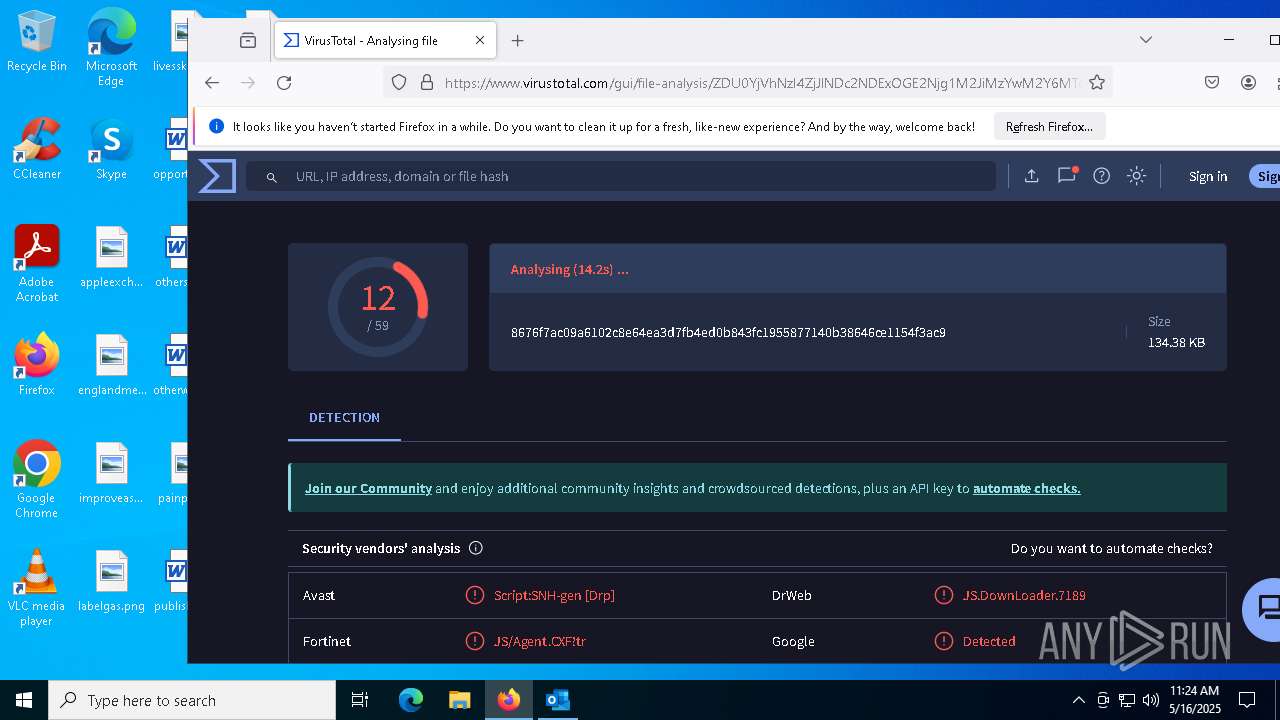Click the search magnifier icon in VirusTotal
The image size is (1280, 720).
pos(271,177)
